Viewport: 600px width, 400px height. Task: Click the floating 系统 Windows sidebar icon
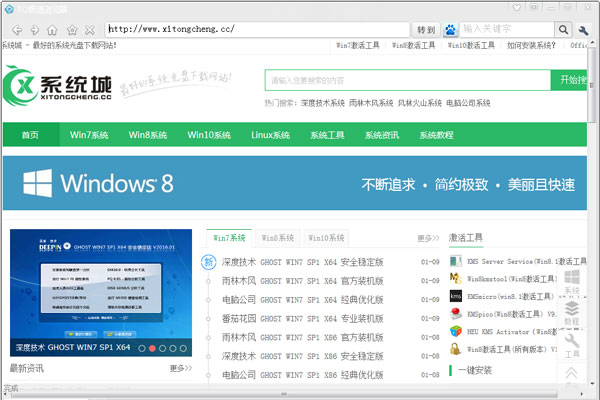[572, 281]
